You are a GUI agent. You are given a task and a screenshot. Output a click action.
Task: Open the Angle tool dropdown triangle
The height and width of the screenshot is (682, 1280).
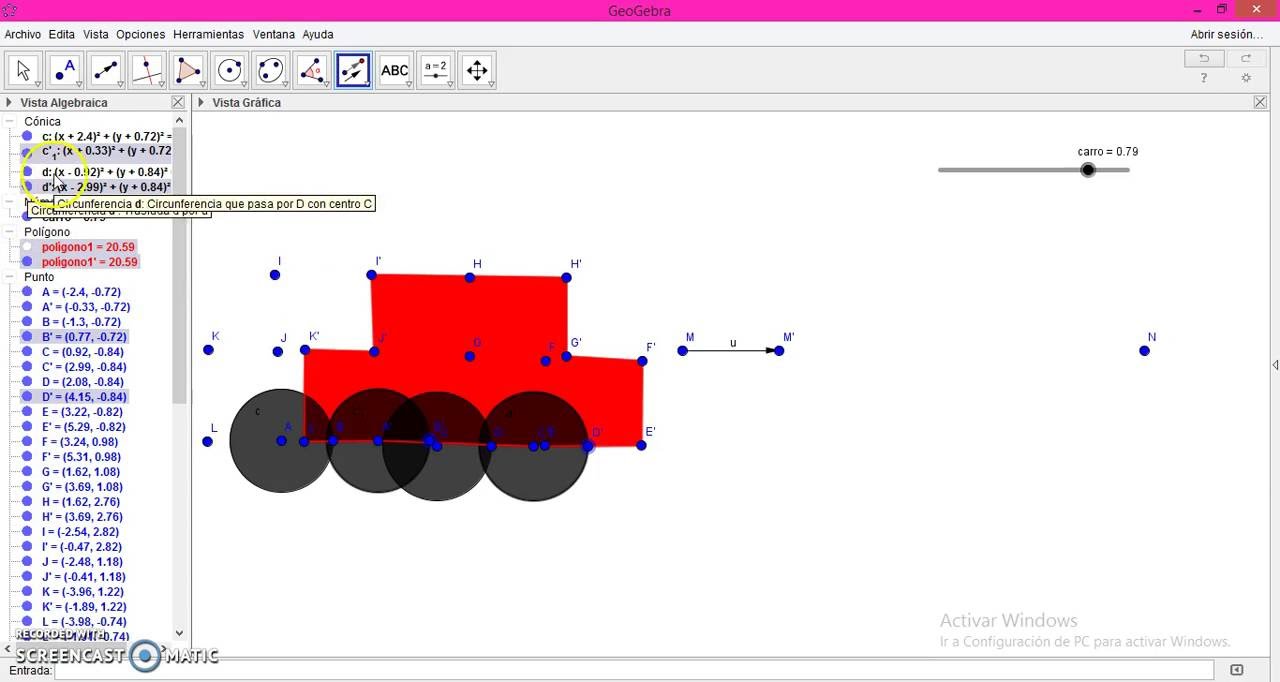325,84
